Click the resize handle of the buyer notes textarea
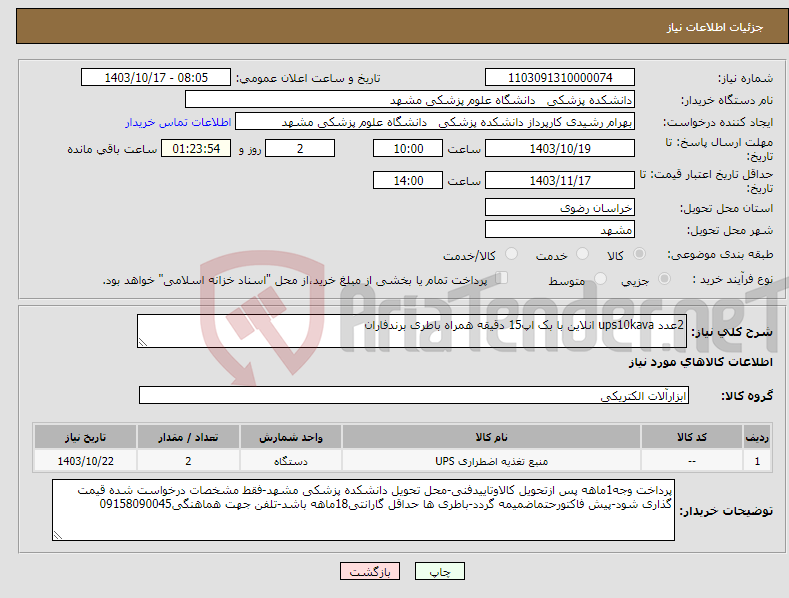Image resolution: width=789 pixels, height=598 pixels. [x=58, y=535]
